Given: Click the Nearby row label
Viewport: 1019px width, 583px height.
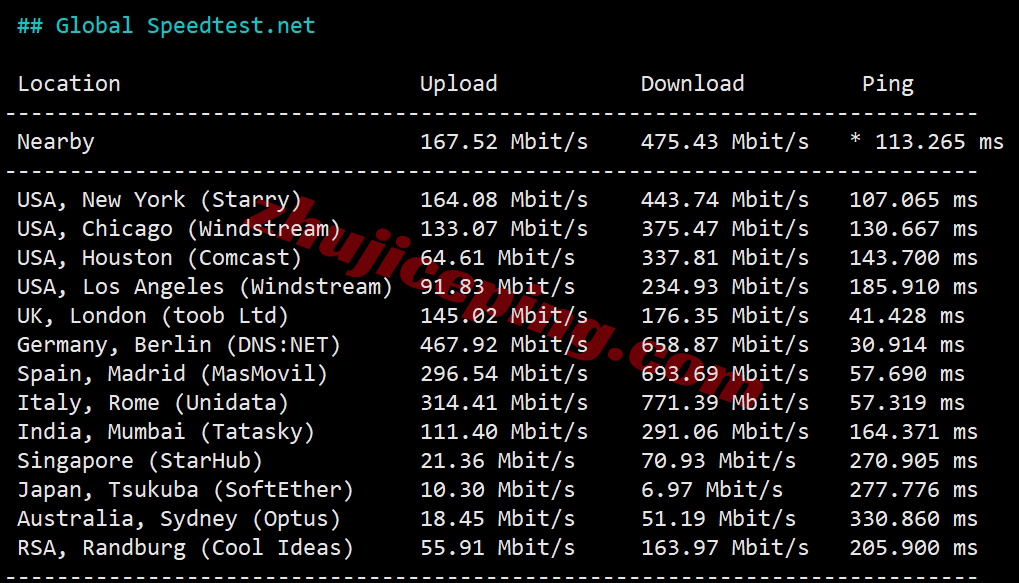Looking at the screenshot, I should 56,142.
